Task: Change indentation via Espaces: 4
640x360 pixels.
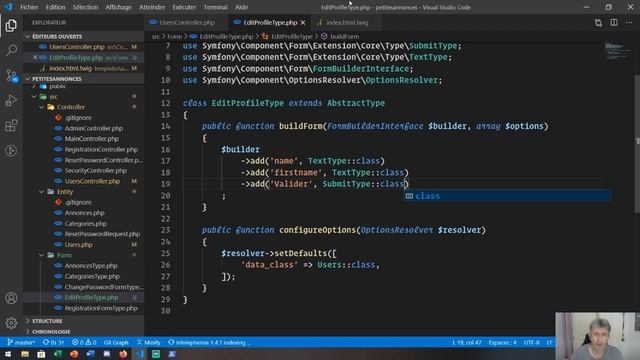Action: tap(502, 342)
